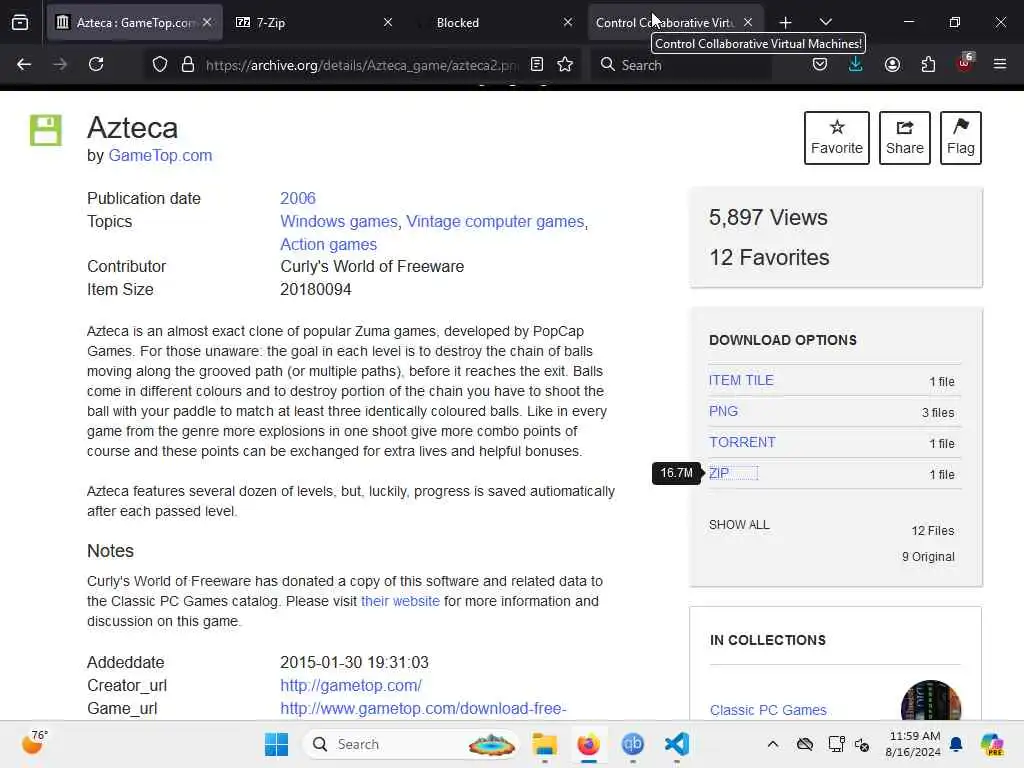1024x768 pixels.
Task: Open the 'their website' link in Notes
Action: click(400, 601)
